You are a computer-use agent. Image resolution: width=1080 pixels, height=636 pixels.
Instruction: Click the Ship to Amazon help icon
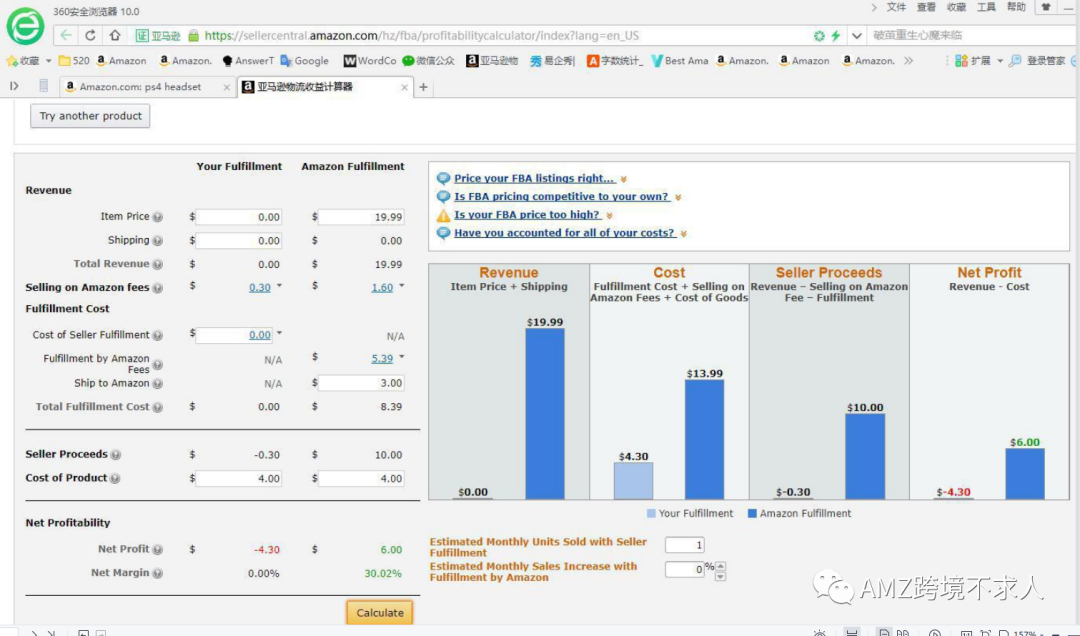point(158,384)
